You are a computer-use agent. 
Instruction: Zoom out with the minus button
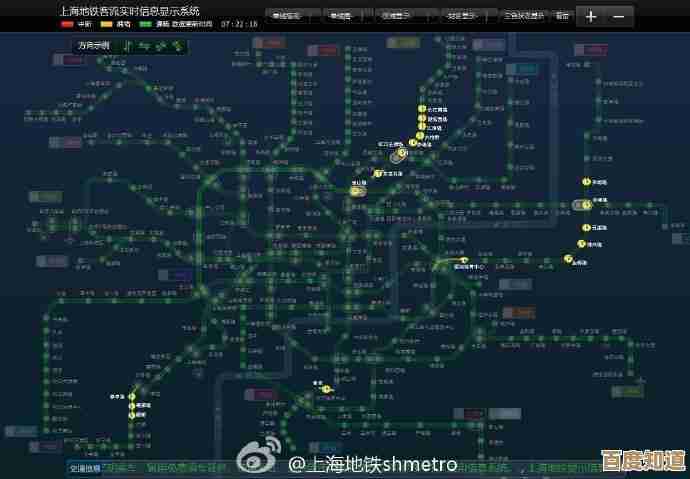tap(619, 17)
